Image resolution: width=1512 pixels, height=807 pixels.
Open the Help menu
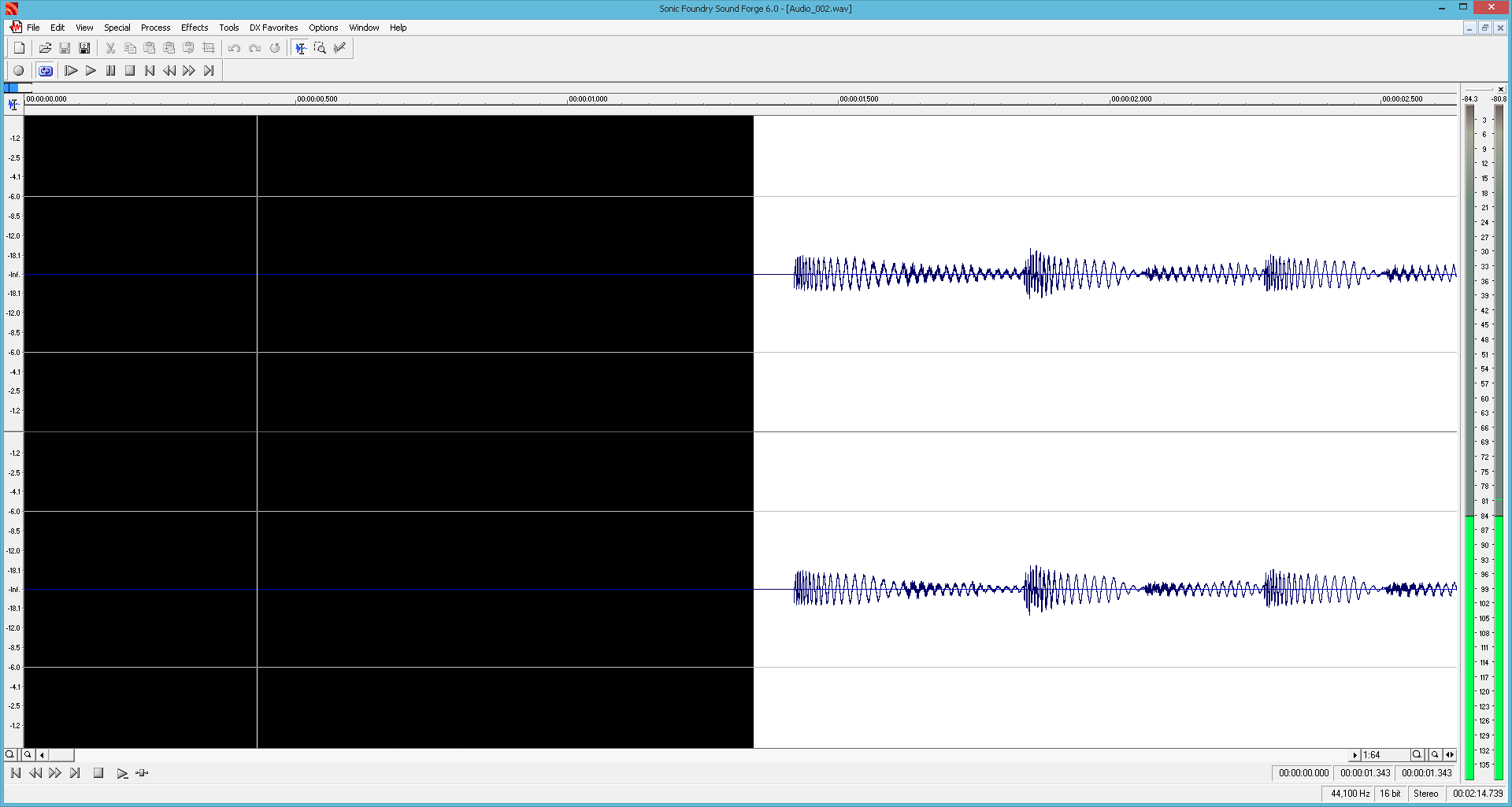(398, 28)
